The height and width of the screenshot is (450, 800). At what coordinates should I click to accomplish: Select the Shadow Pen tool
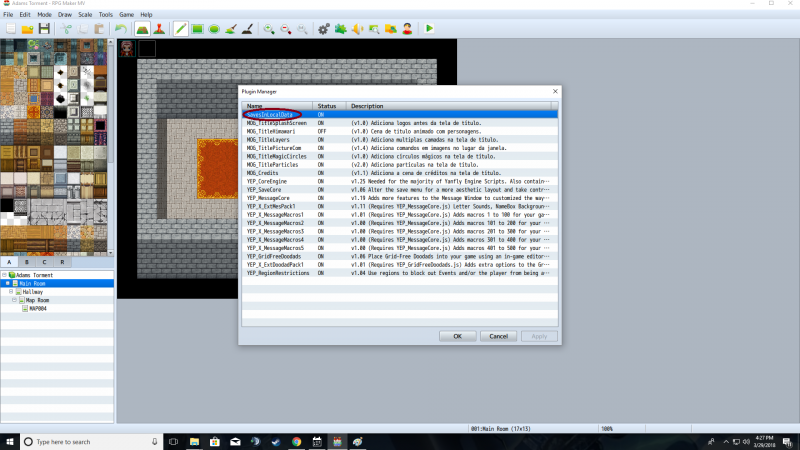(247, 29)
